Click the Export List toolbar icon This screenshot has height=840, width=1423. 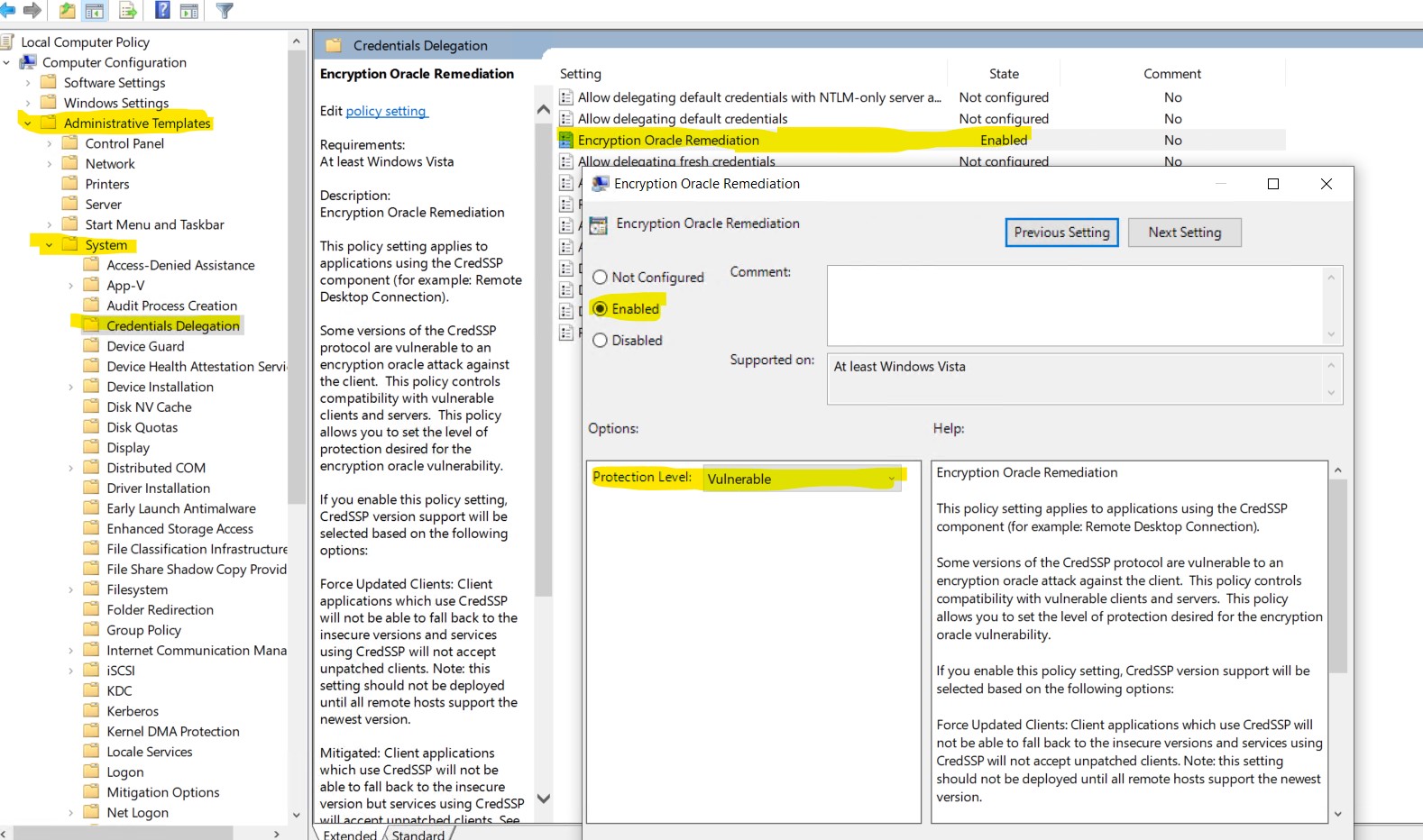point(128,11)
